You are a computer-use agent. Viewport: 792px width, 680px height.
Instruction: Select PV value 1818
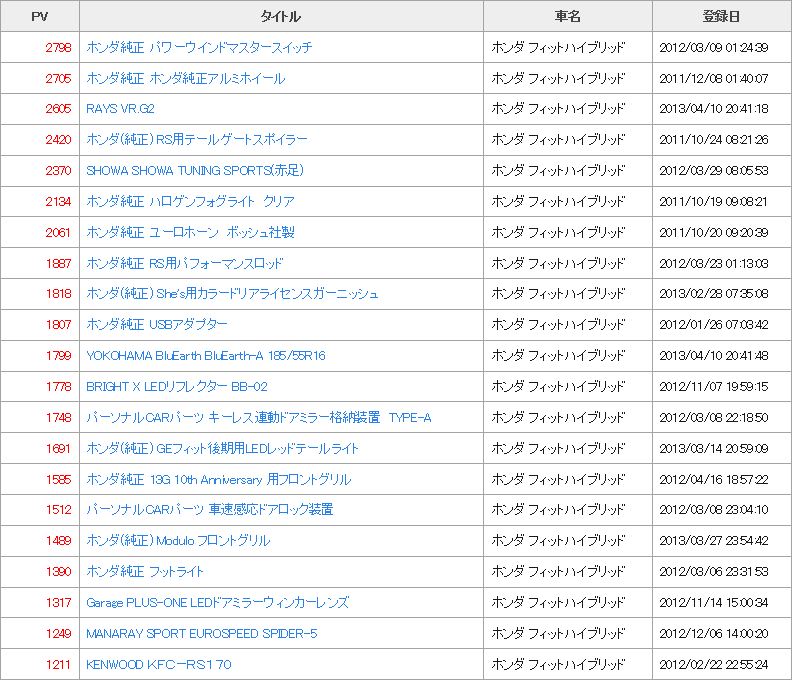(58, 294)
